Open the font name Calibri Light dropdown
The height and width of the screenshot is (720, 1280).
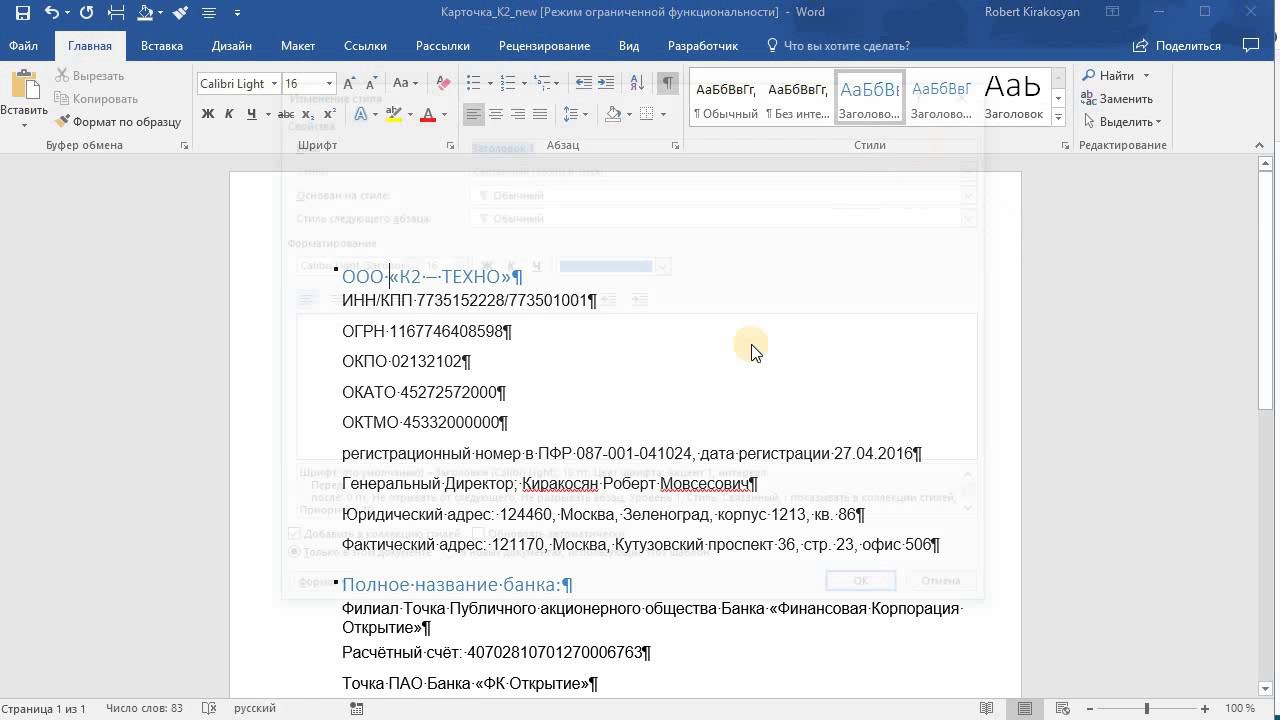click(x=274, y=84)
